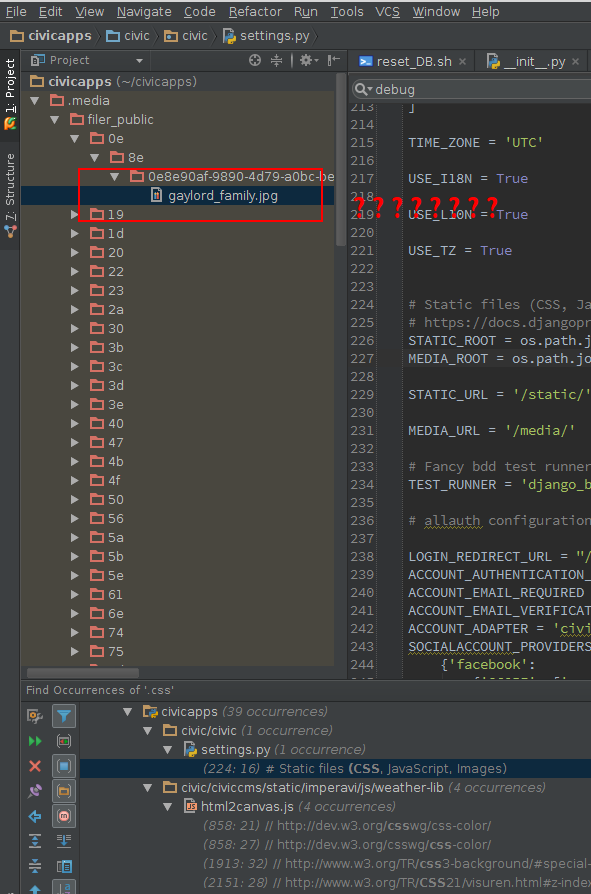The width and height of the screenshot is (591, 894).
Task: Click the green Rerun arrows icon
Action: (35, 741)
